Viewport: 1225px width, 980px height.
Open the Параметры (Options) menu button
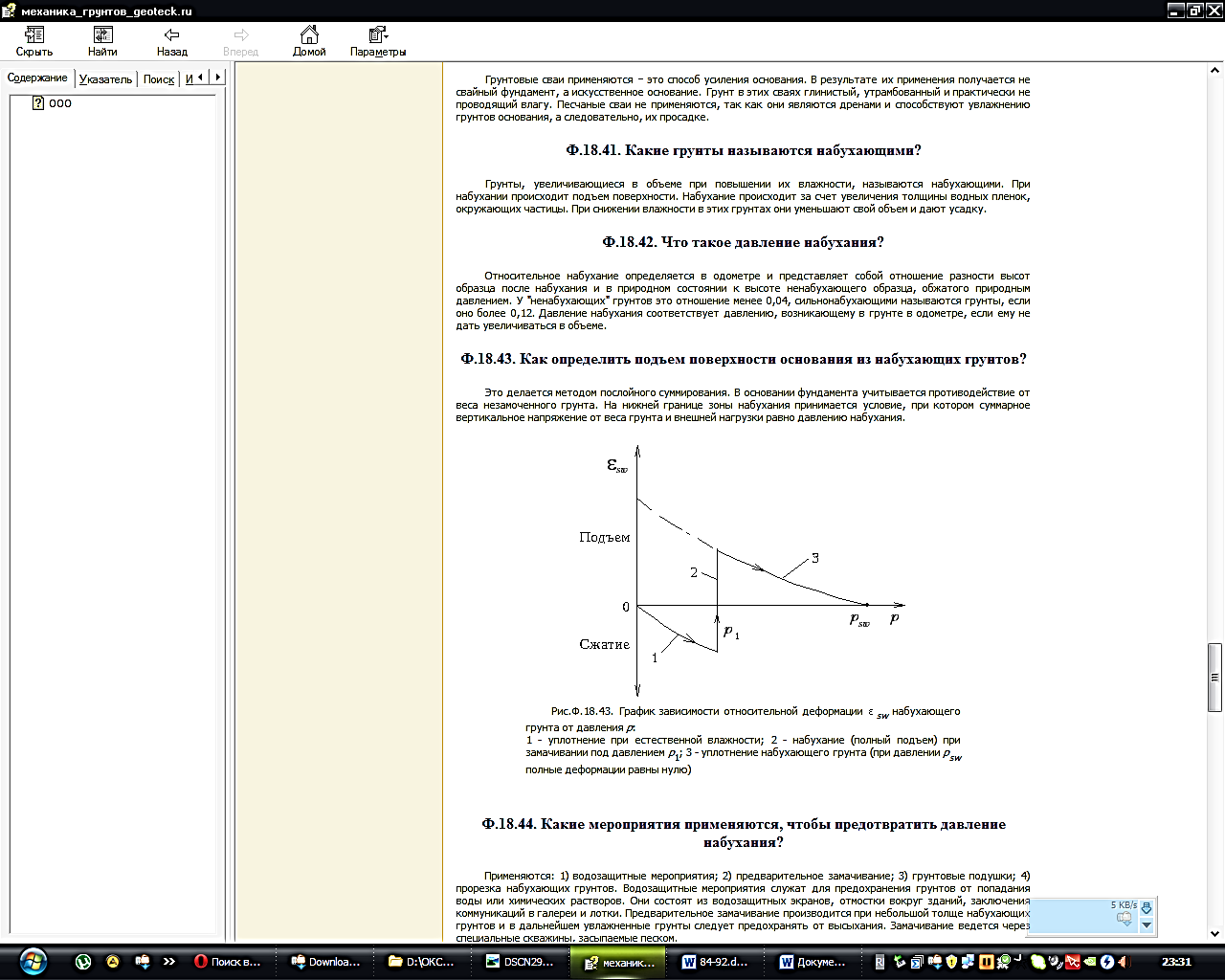[378, 42]
